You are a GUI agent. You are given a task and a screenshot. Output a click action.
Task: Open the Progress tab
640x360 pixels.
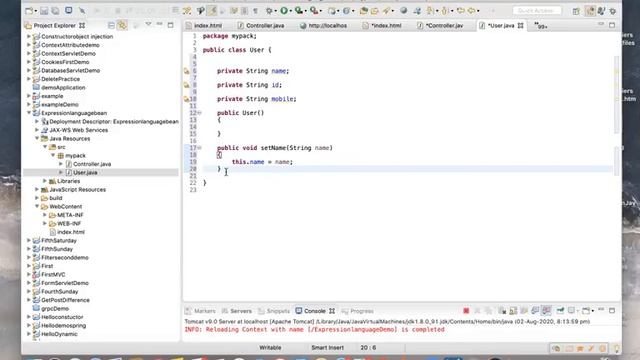coord(358,311)
